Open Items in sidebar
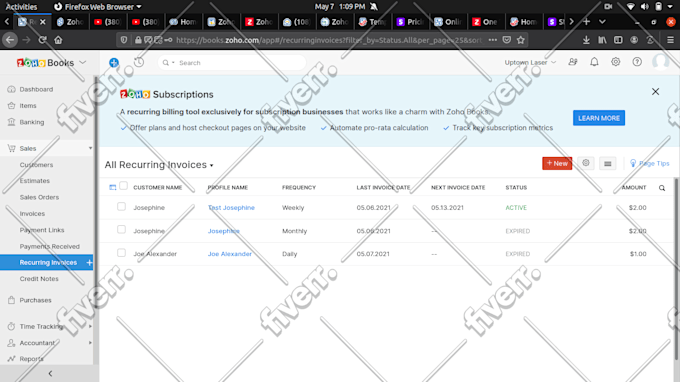680x382 pixels. 28,106
